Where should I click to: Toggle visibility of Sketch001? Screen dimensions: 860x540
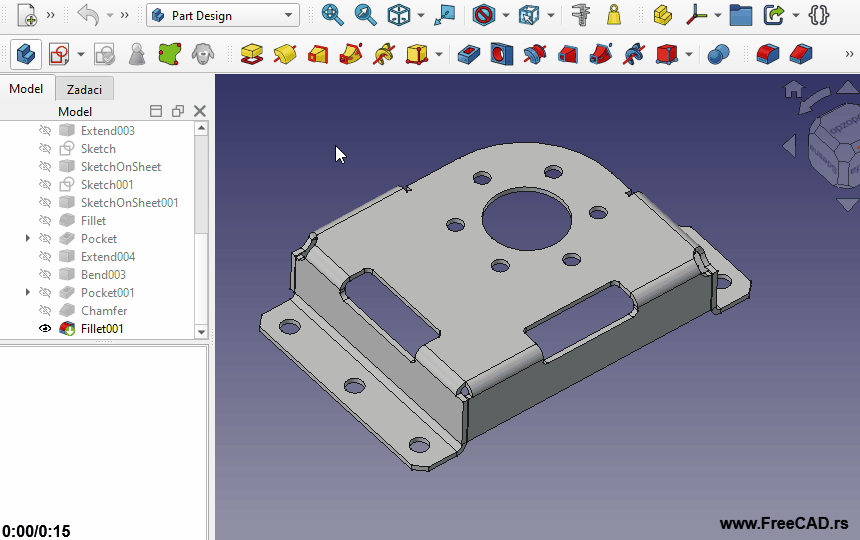pos(45,185)
